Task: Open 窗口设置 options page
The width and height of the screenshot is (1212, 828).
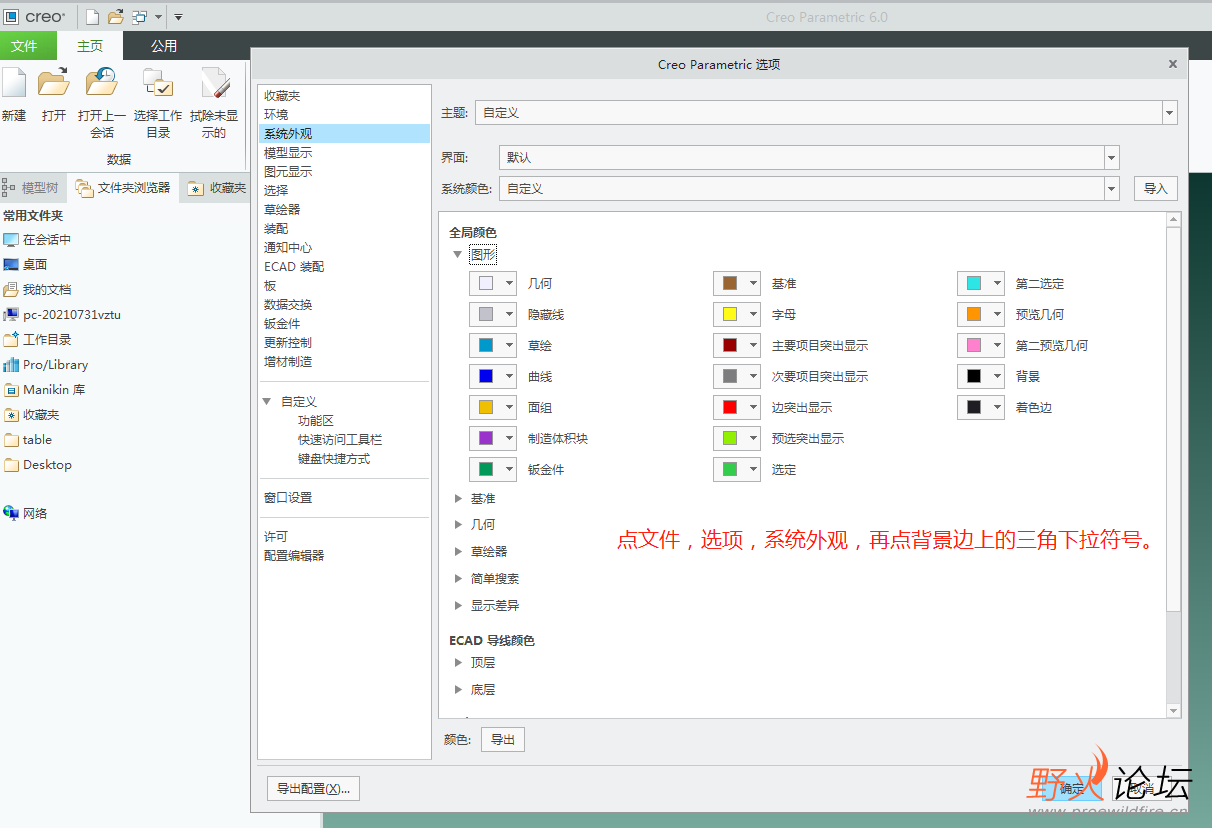Action: pyautogui.click(x=288, y=498)
